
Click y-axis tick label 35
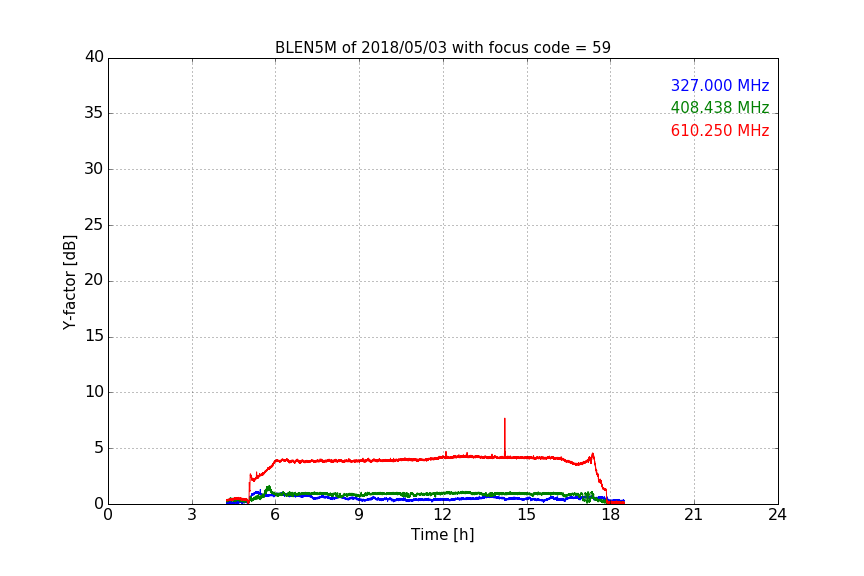click(x=94, y=113)
